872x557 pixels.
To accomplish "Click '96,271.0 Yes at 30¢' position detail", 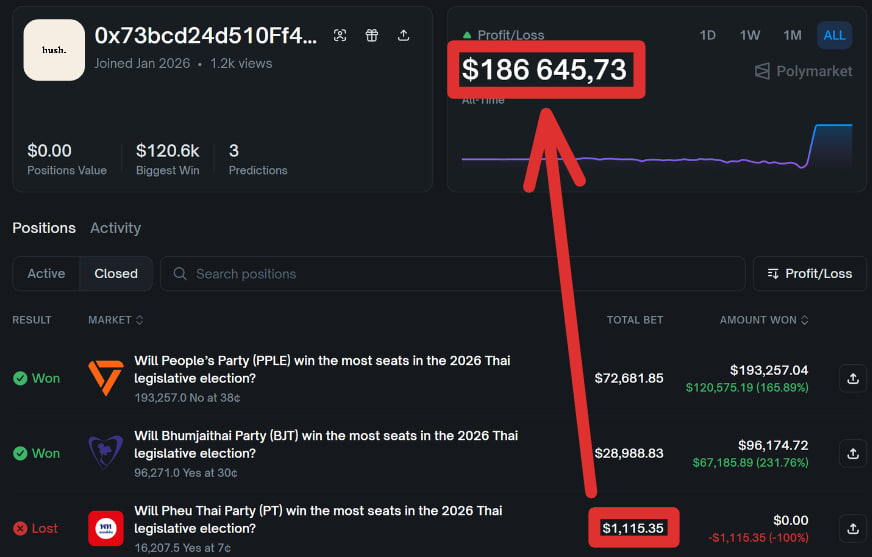I will tap(185, 473).
